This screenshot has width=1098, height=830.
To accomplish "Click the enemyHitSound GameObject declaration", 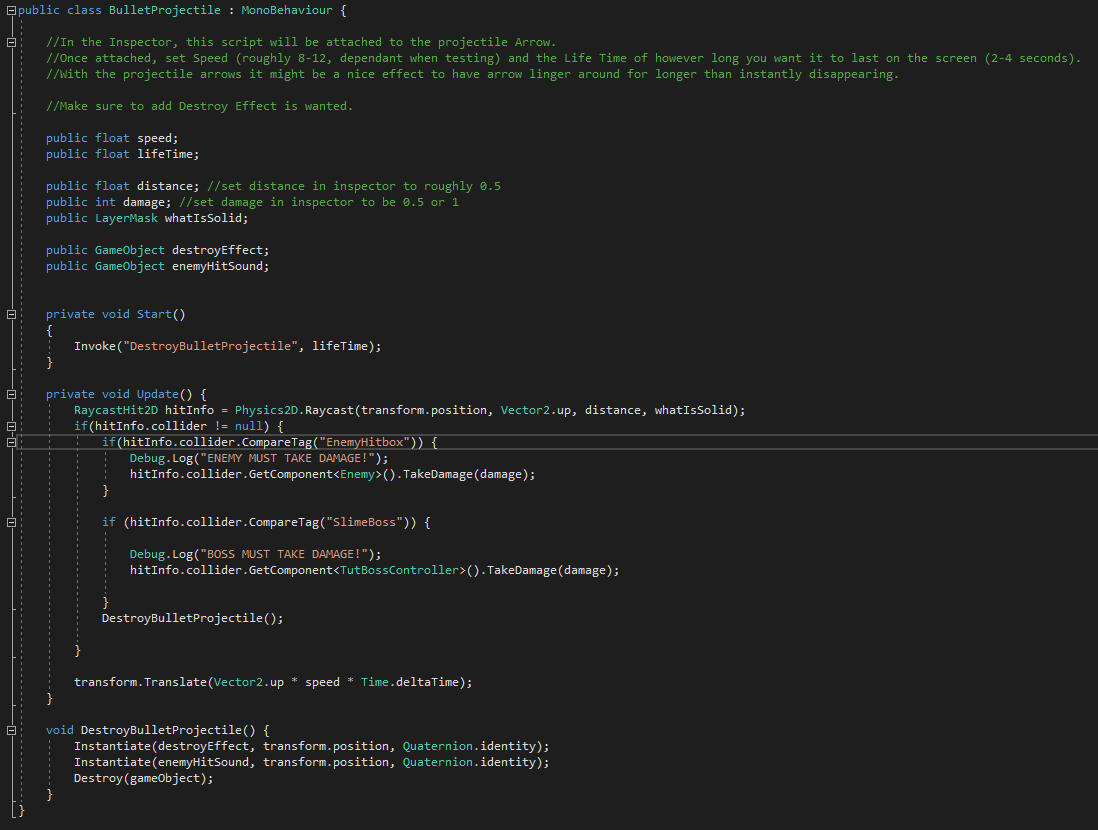I will pos(158,266).
